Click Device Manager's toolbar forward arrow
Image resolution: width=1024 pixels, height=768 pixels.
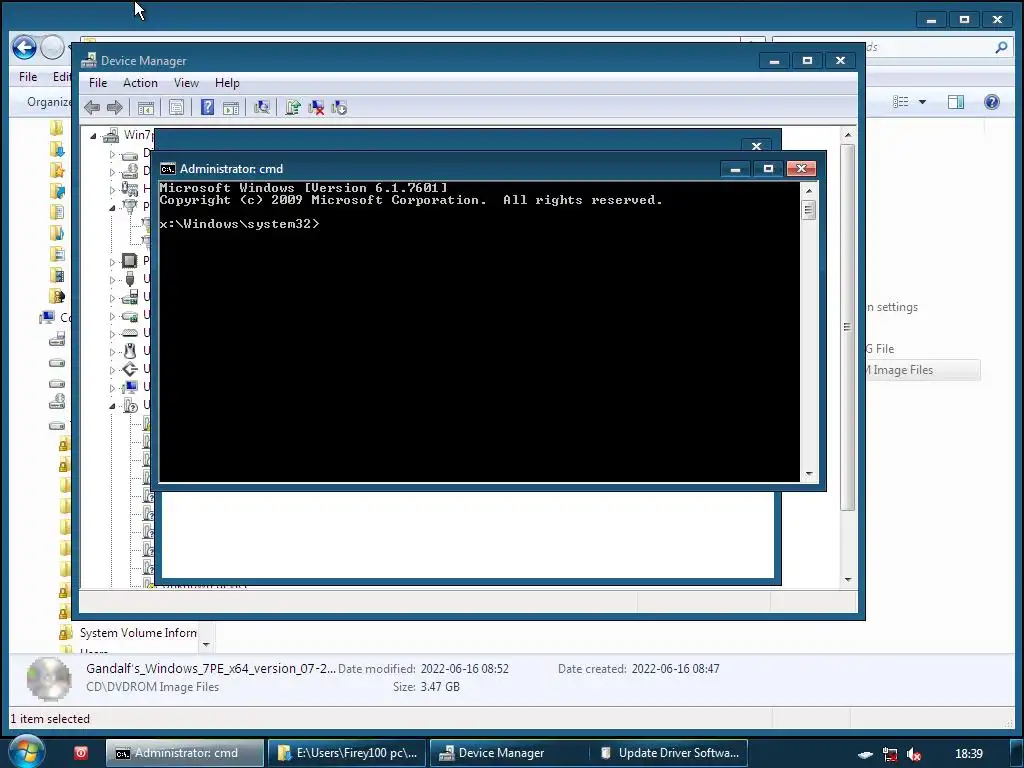coord(115,108)
